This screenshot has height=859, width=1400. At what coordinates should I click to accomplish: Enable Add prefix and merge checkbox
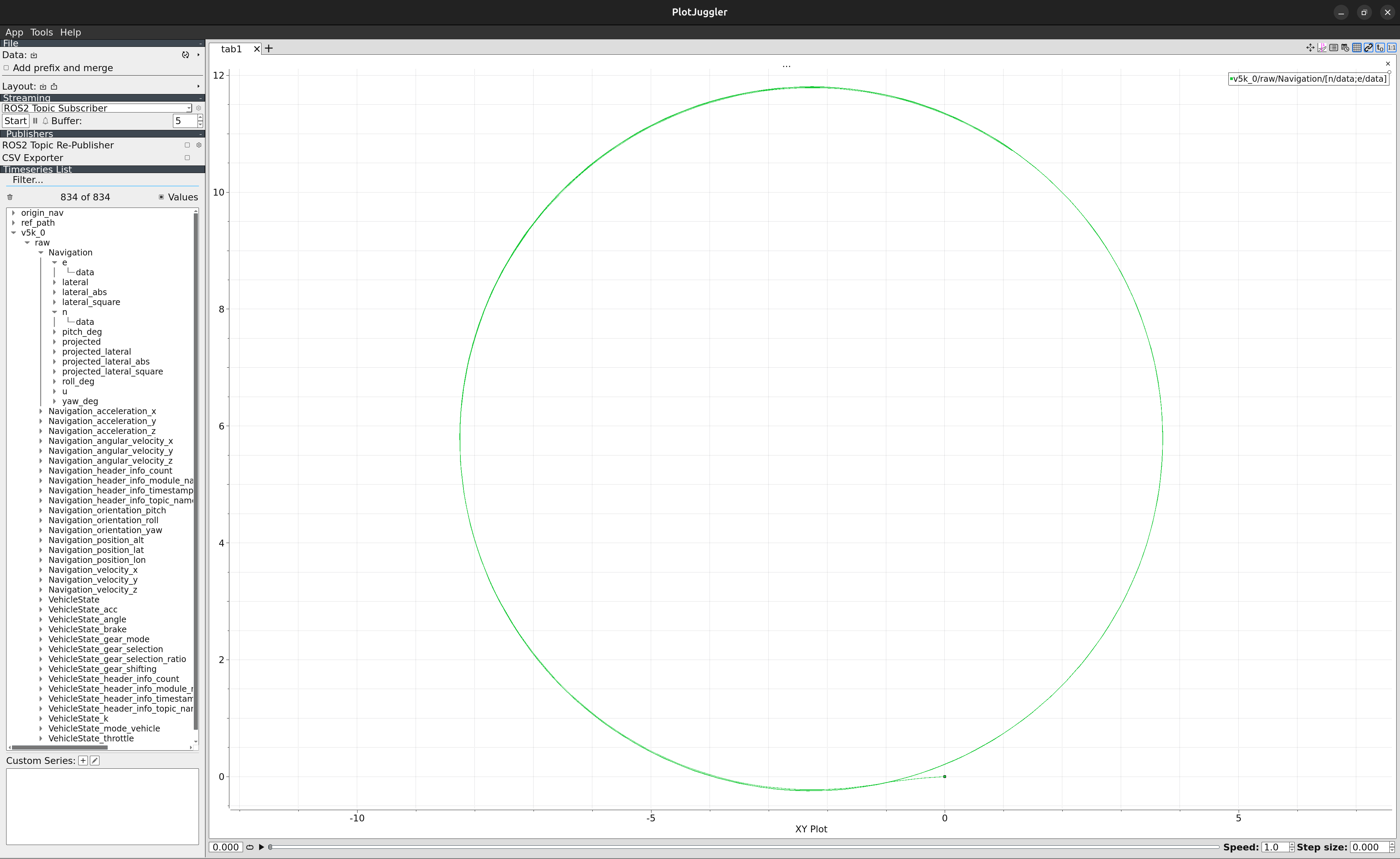tap(6, 68)
